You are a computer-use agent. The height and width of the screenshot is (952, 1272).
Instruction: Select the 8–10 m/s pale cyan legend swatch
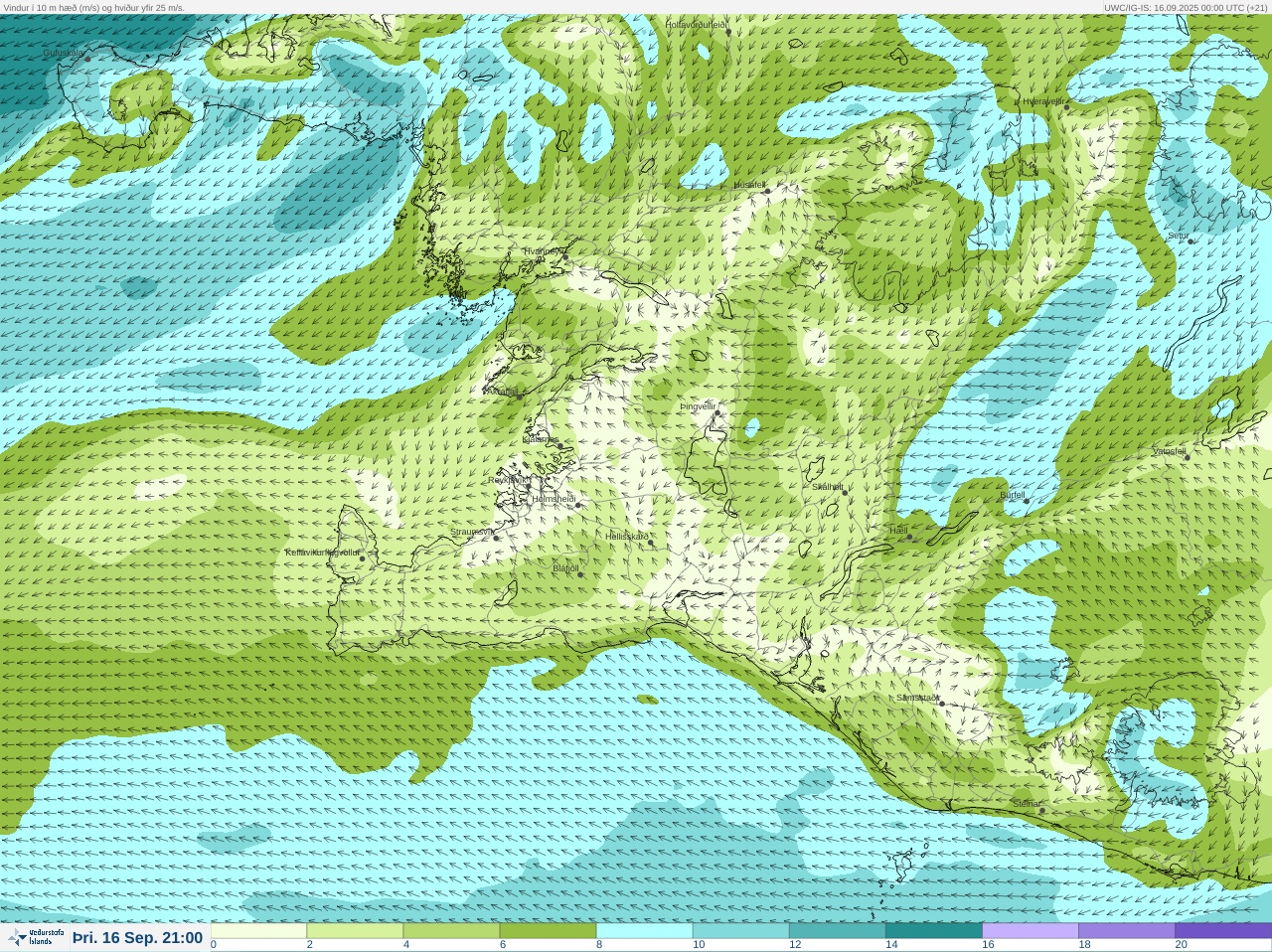tap(644, 931)
